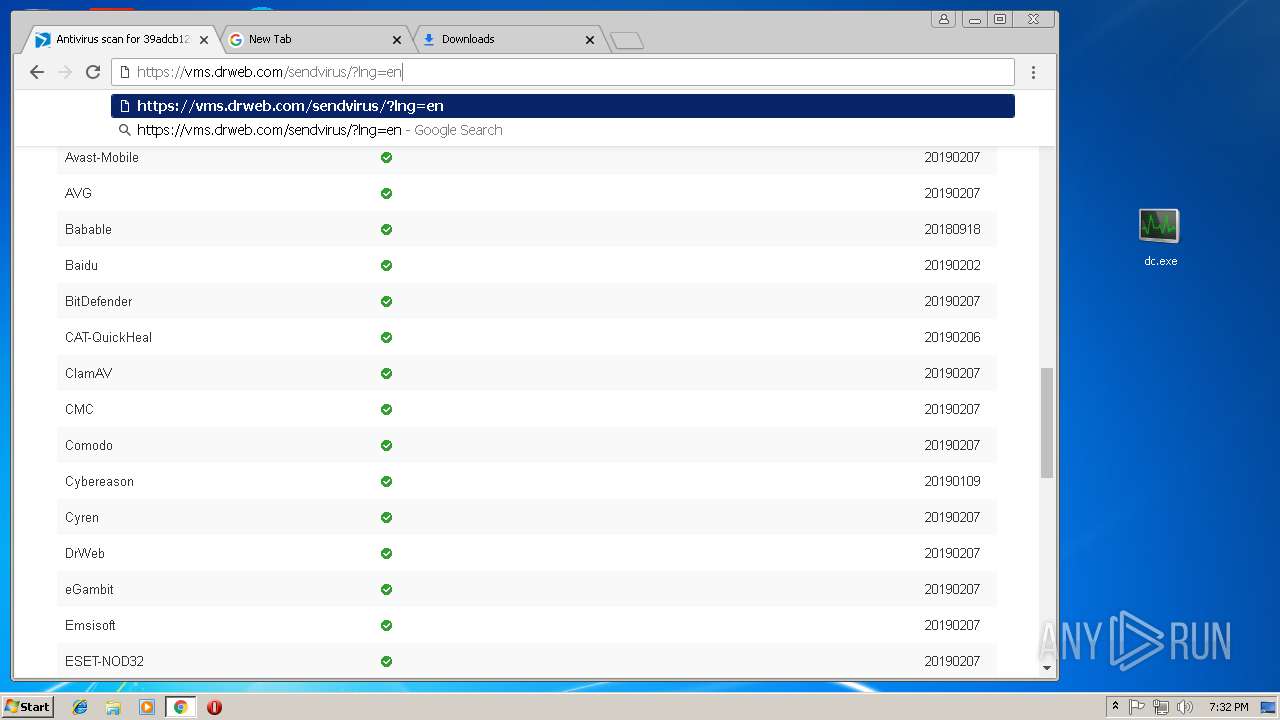Open a new tab with the tab strip button
This screenshot has height=720, width=1280.
[x=627, y=40]
